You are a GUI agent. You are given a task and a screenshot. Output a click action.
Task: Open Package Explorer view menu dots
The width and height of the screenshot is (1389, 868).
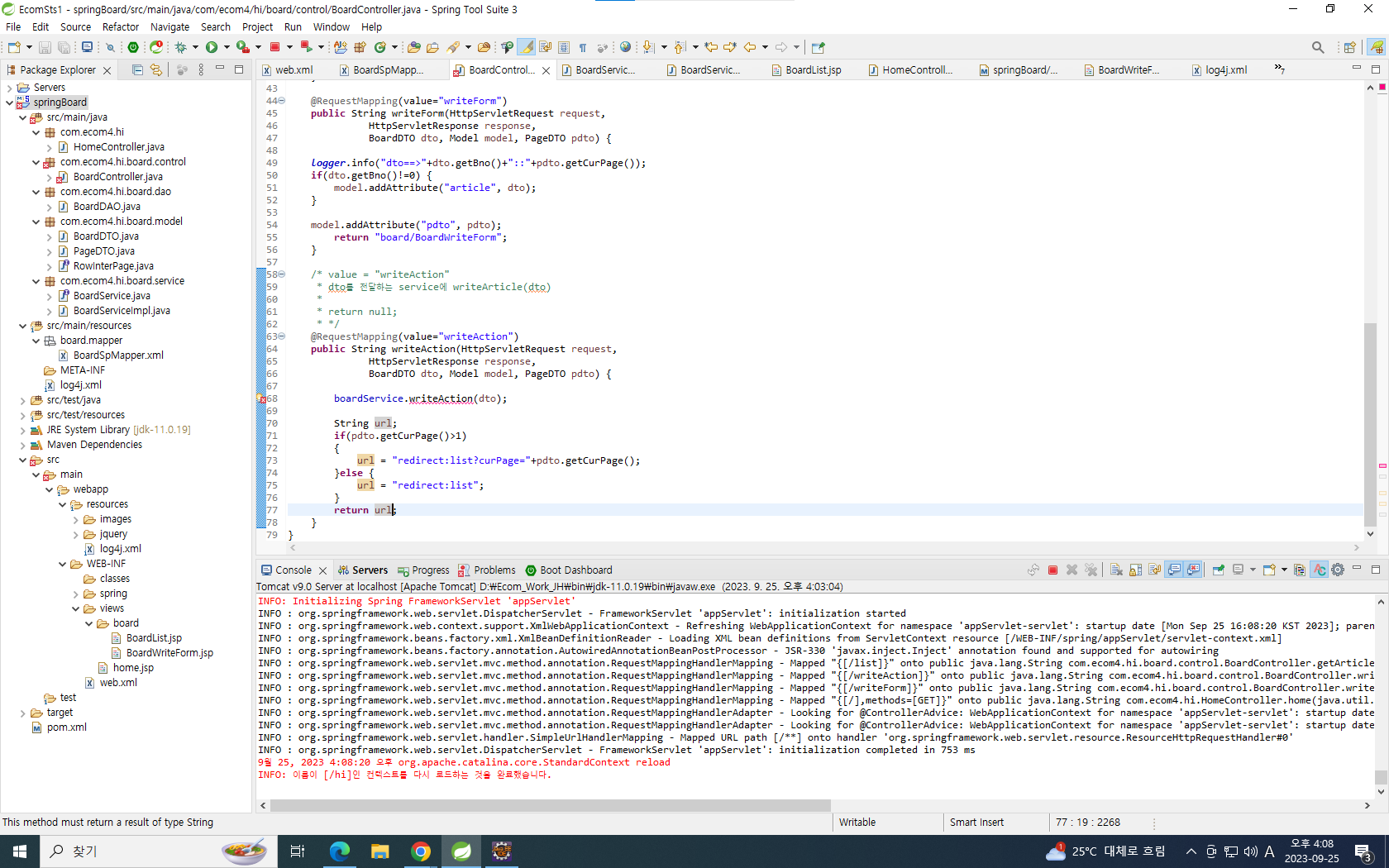201,70
